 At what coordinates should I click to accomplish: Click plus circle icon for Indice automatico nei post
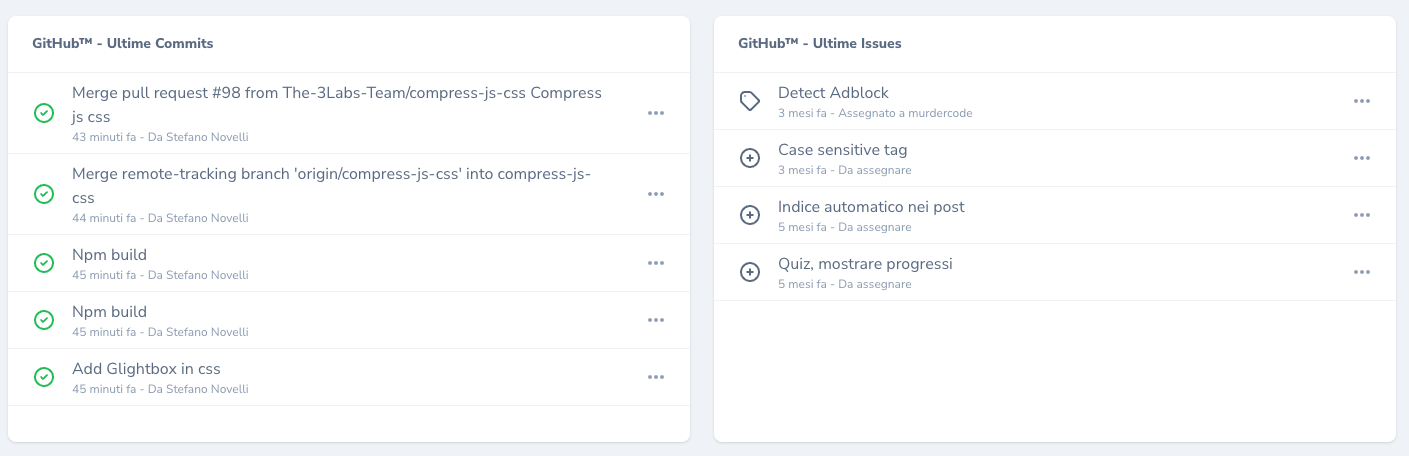point(750,215)
